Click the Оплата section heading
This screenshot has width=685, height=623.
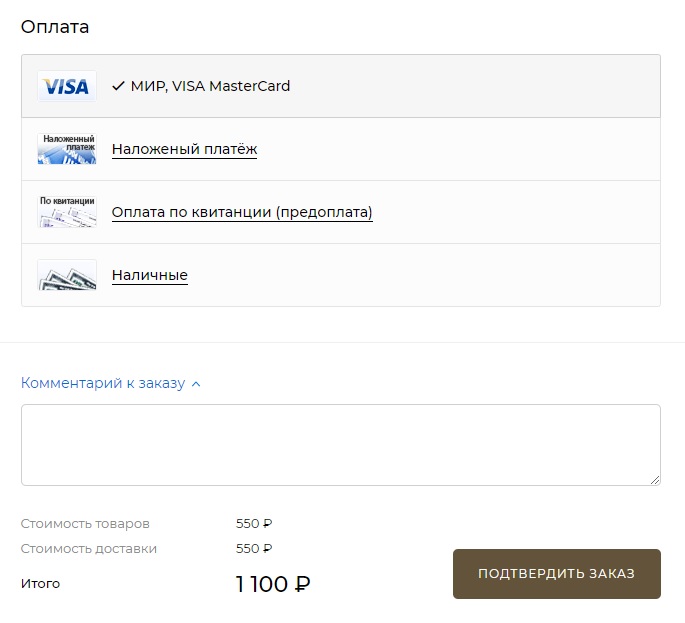[55, 27]
